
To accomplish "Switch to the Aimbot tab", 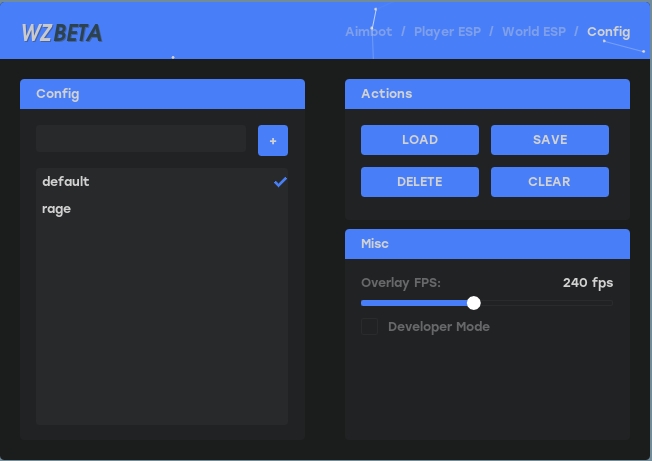I will click(x=368, y=32).
